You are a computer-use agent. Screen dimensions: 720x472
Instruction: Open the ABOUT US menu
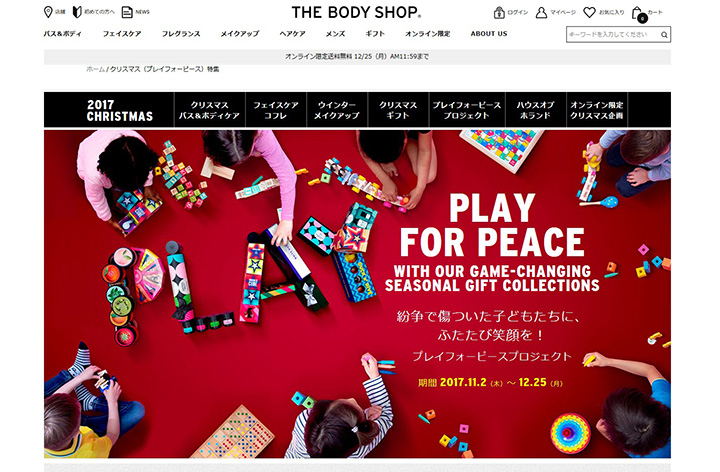point(489,34)
